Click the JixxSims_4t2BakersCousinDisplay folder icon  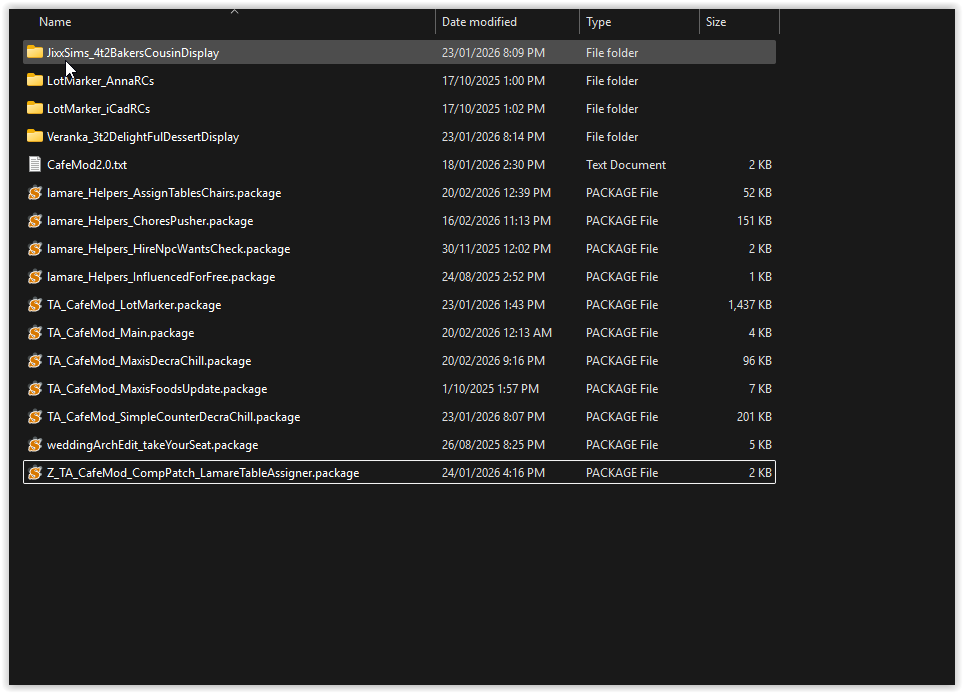click(34, 52)
